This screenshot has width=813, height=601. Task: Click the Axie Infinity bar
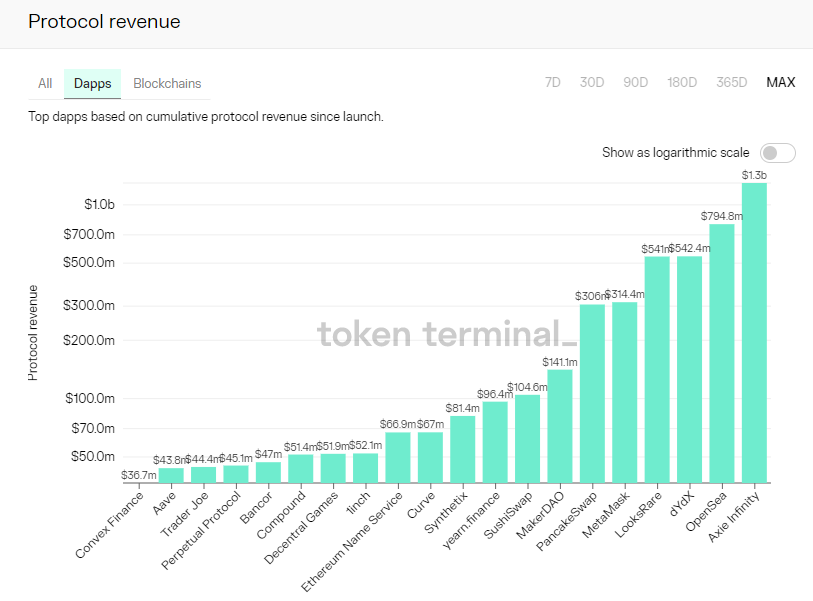click(x=754, y=332)
